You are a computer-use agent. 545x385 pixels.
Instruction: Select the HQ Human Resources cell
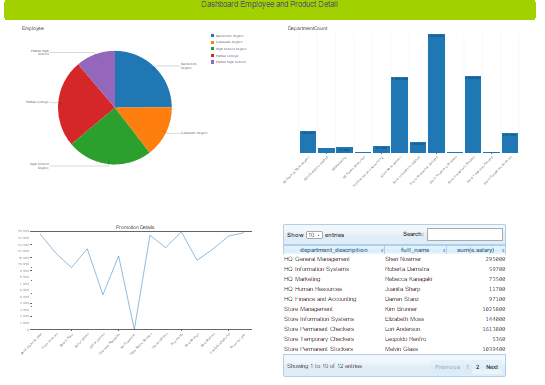tap(313, 289)
